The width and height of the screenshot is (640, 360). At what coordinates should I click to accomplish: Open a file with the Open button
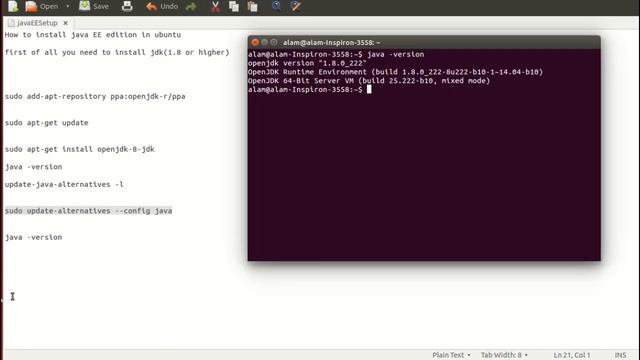click(42, 6)
